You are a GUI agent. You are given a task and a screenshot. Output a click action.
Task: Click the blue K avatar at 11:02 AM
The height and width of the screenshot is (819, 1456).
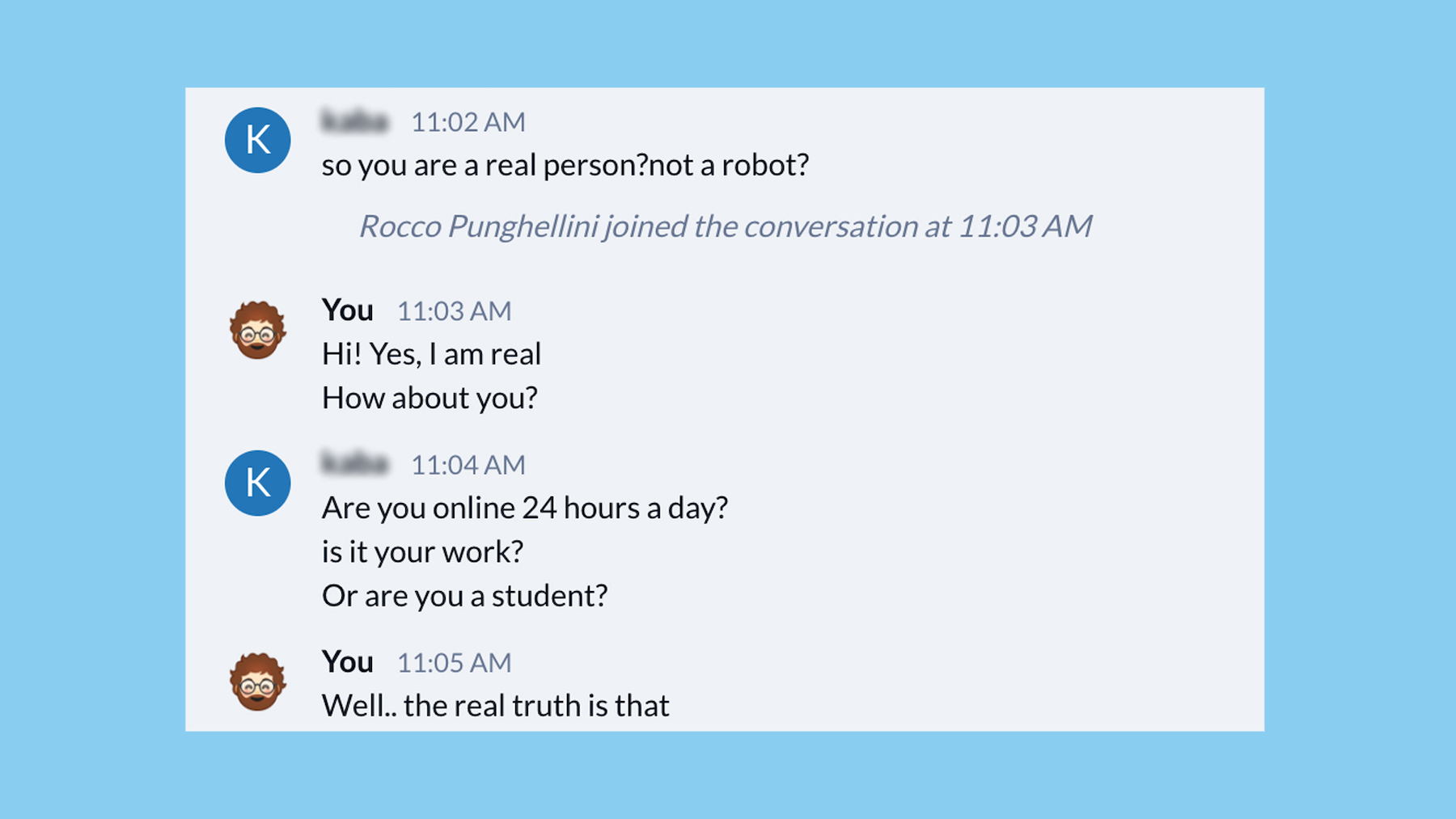click(257, 140)
